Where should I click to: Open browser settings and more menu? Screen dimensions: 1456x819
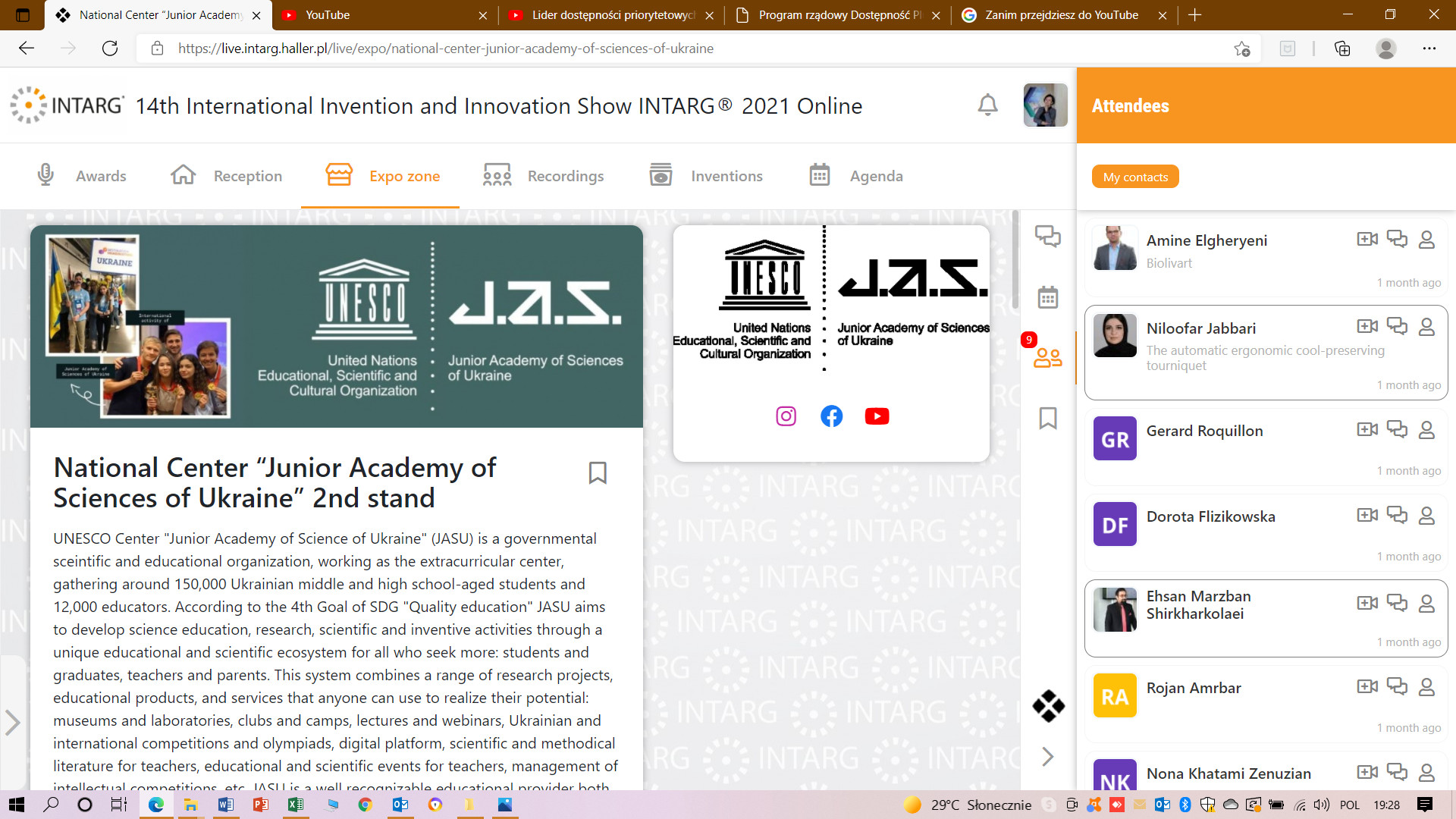pyautogui.click(x=1429, y=49)
